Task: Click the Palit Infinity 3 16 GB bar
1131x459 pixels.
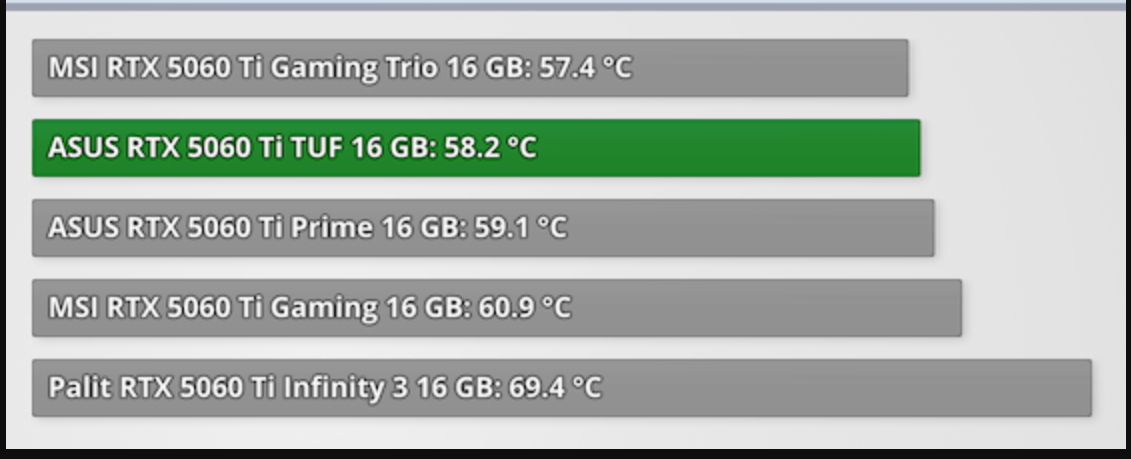Action: tap(562, 388)
